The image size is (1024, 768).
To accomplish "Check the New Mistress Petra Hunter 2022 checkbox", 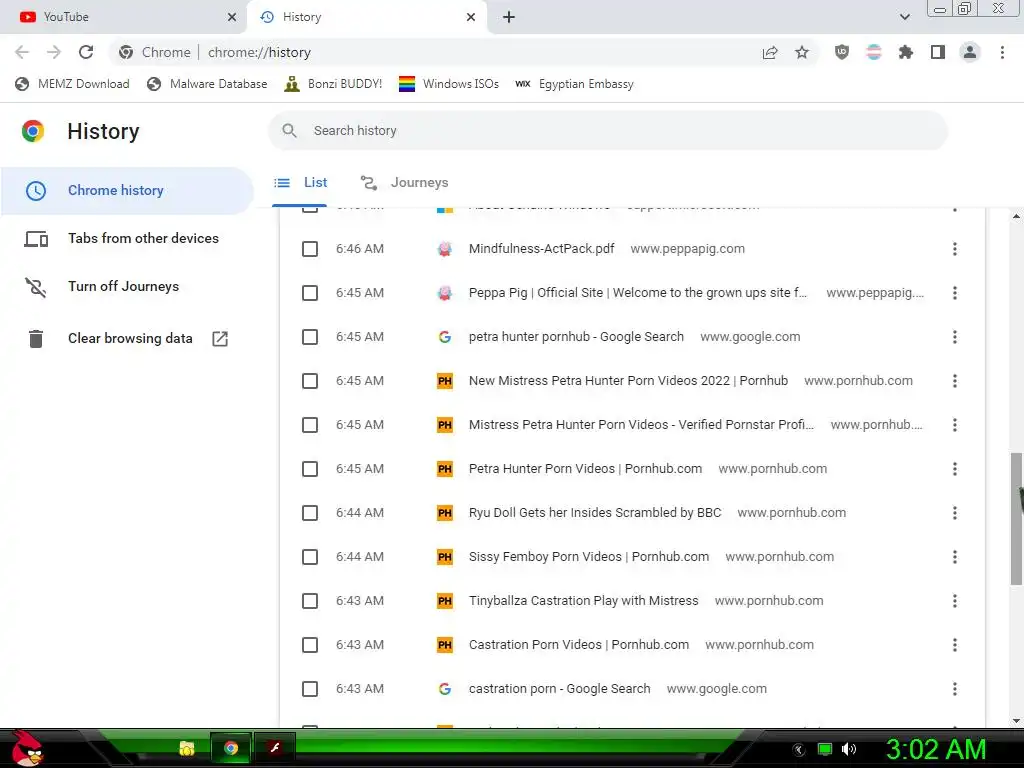I will pos(310,381).
